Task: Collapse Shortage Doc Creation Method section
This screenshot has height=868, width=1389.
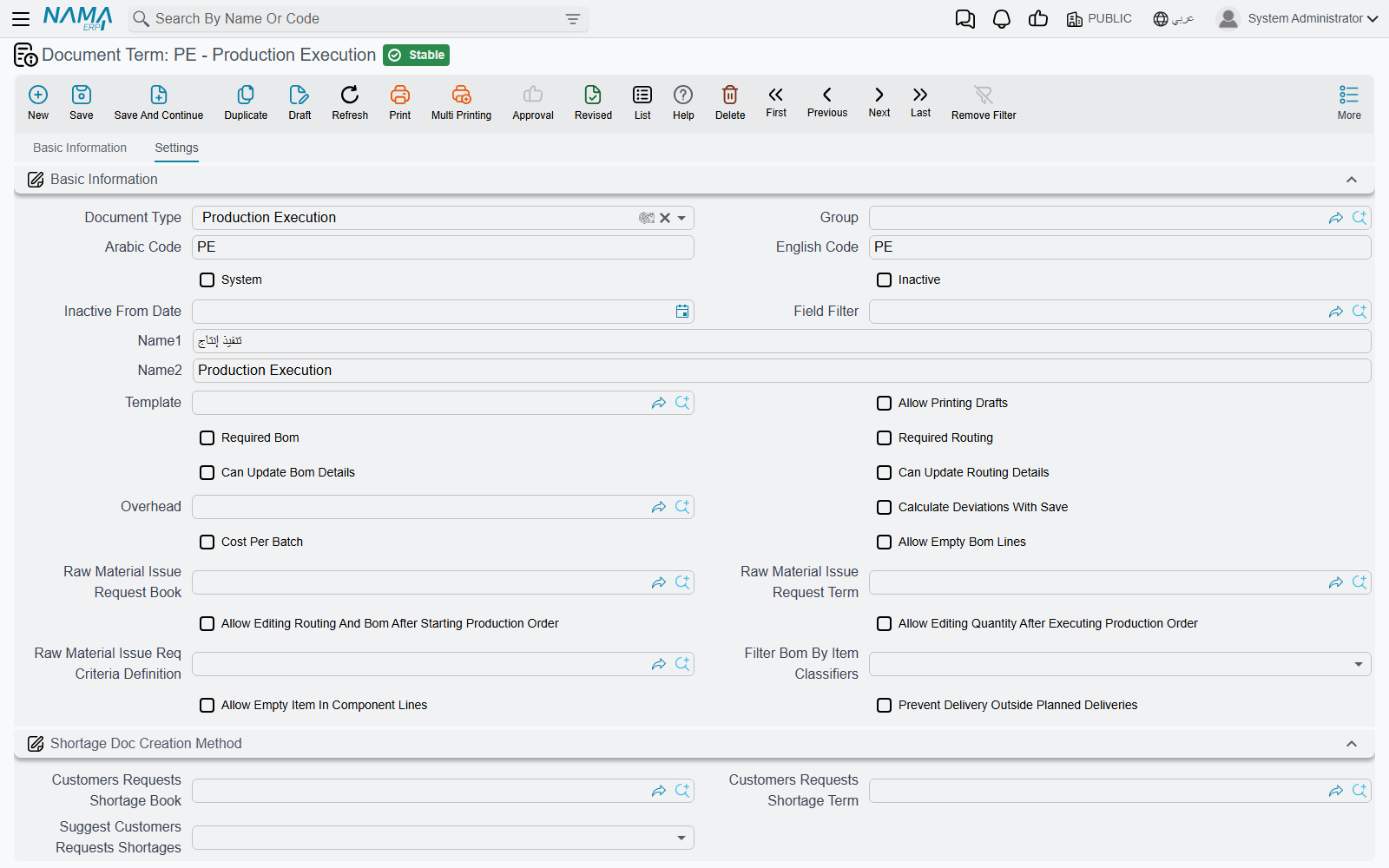Action: (x=1352, y=744)
